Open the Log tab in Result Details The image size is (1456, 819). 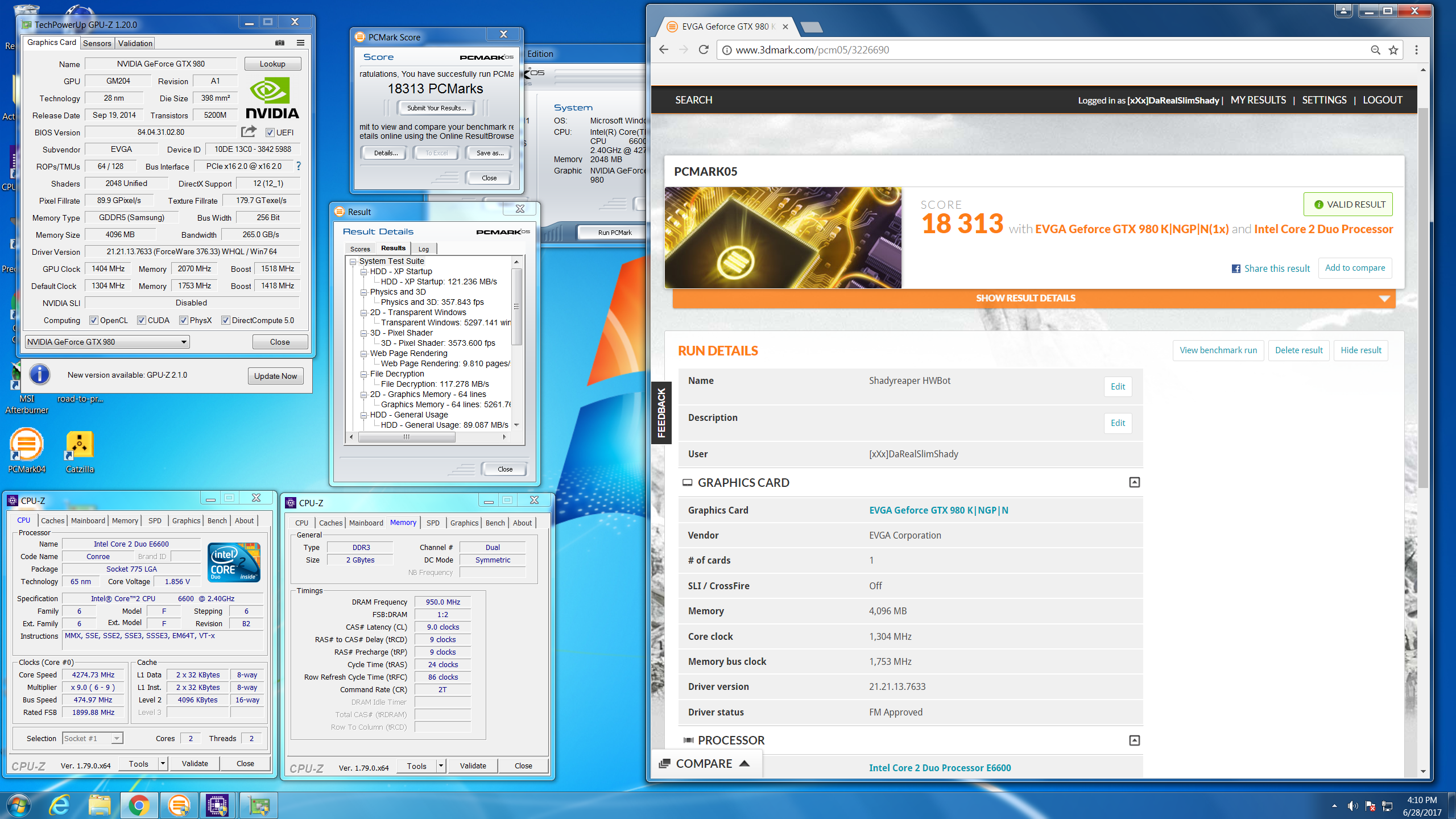point(424,249)
